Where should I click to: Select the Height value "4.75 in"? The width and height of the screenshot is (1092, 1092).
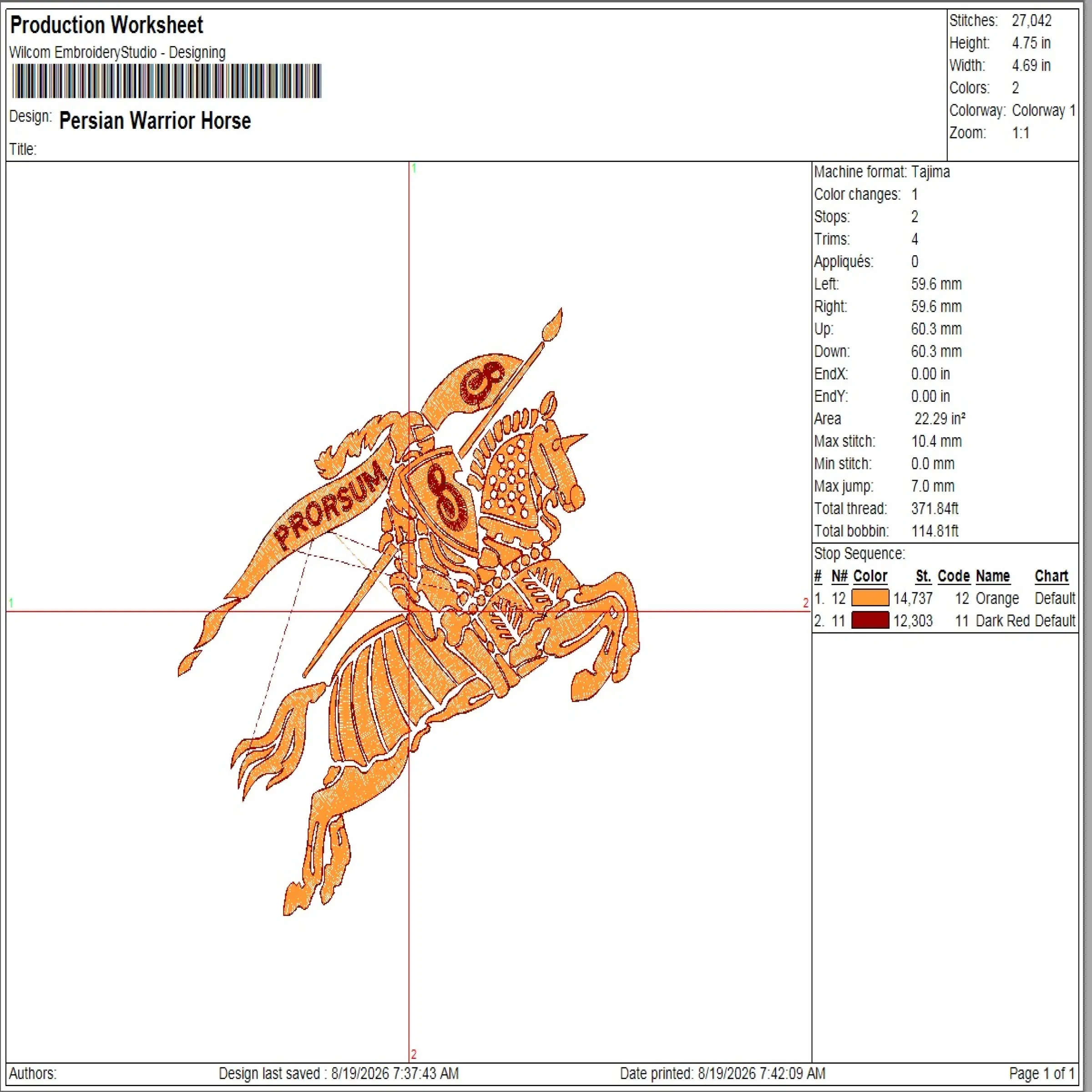point(1031,43)
